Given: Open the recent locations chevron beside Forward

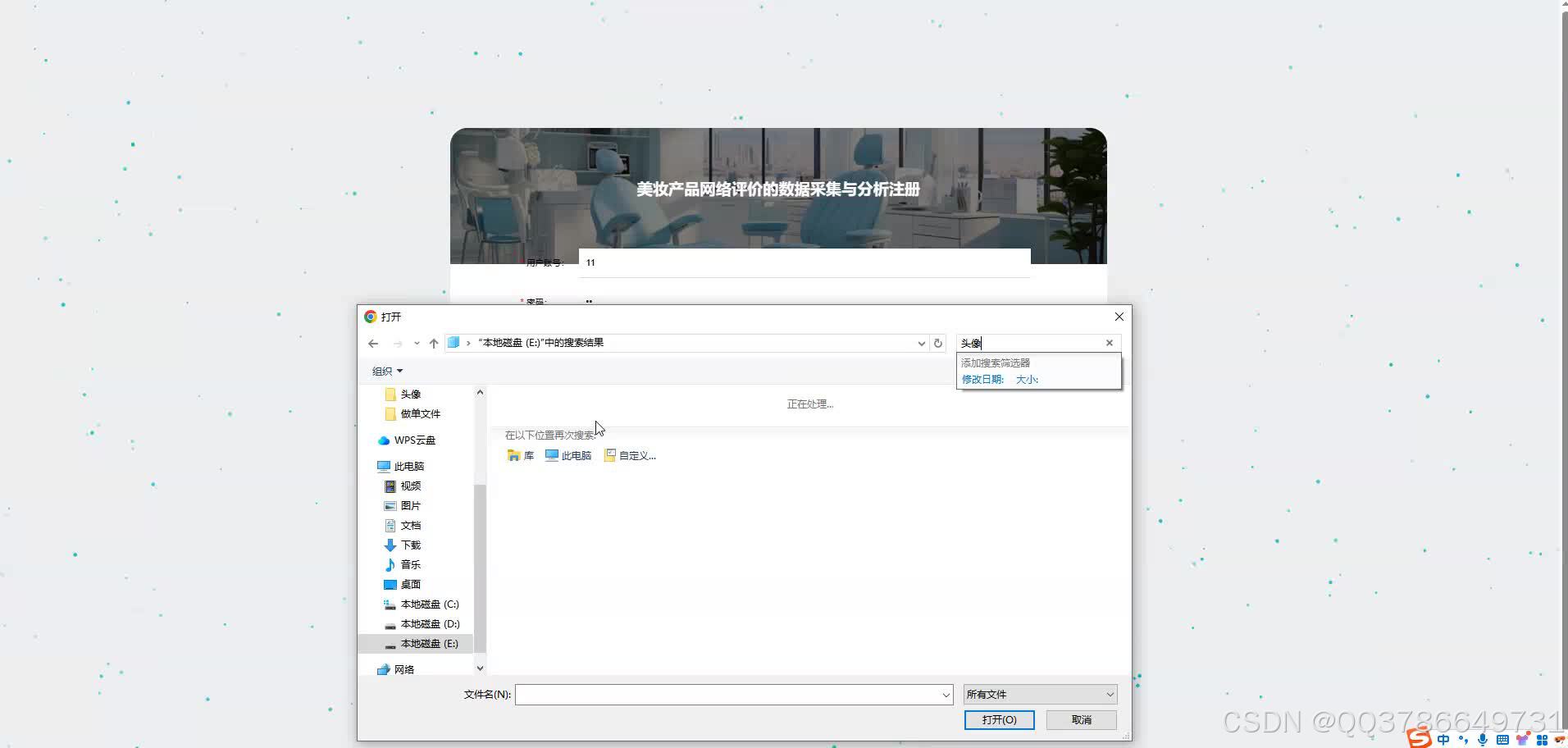Looking at the screenshot, I should click(417, 344).
